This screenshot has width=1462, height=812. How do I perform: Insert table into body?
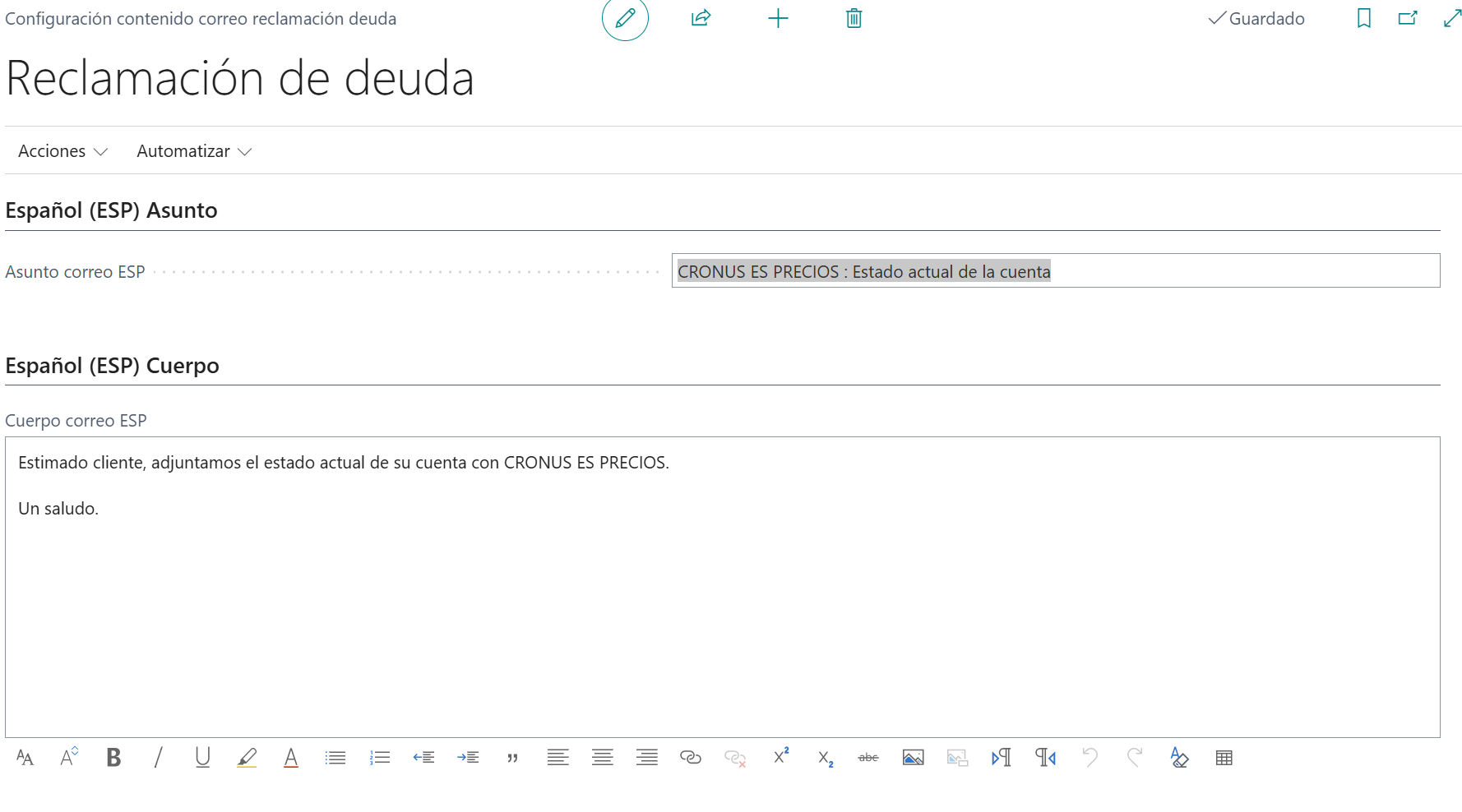click(1224, 758)
